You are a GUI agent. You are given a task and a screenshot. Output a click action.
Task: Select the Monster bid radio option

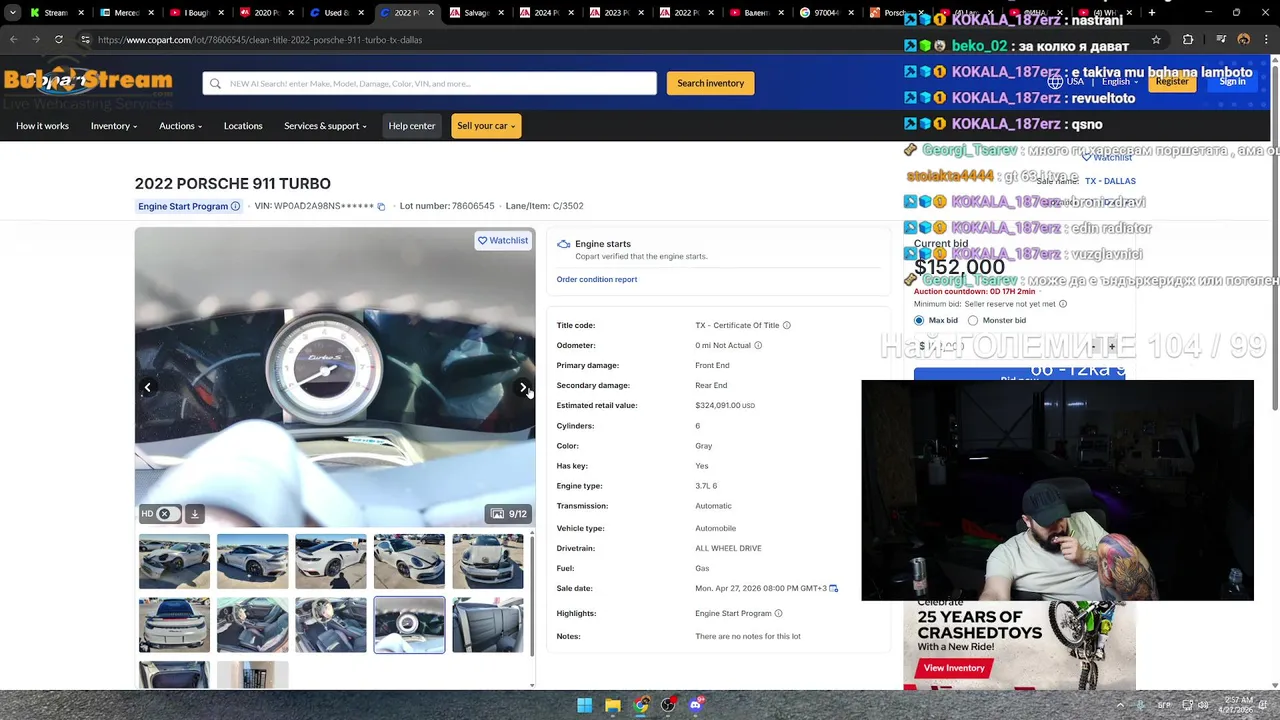tap(973, 321)
